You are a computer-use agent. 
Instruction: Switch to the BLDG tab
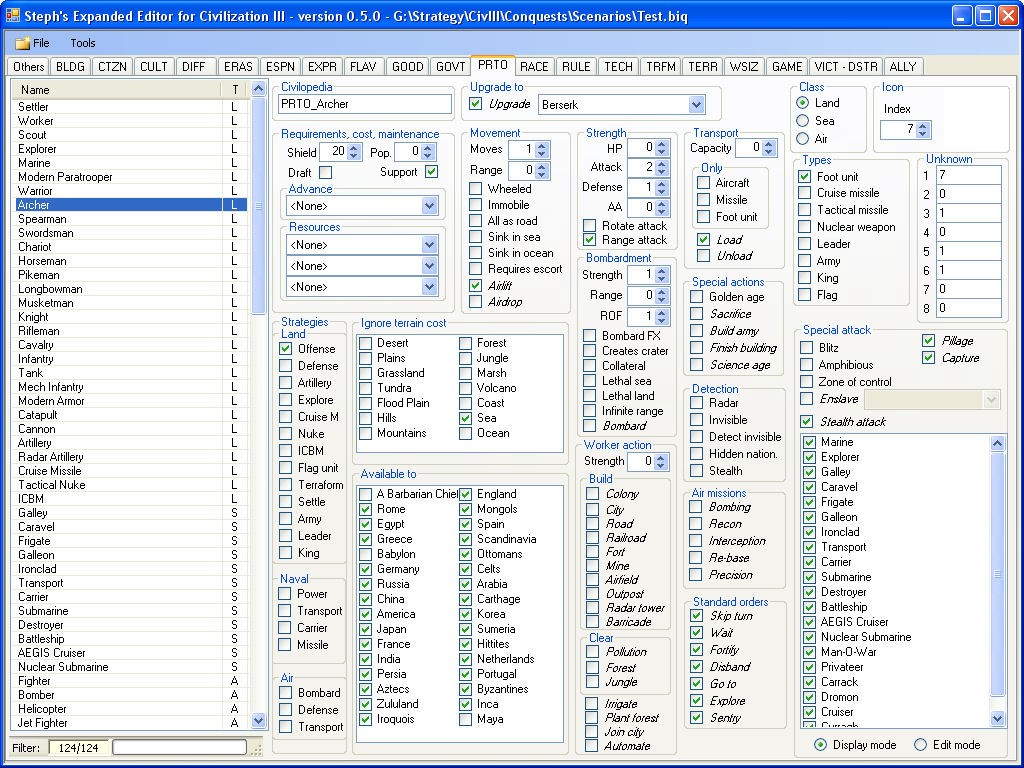click(70, 67)
